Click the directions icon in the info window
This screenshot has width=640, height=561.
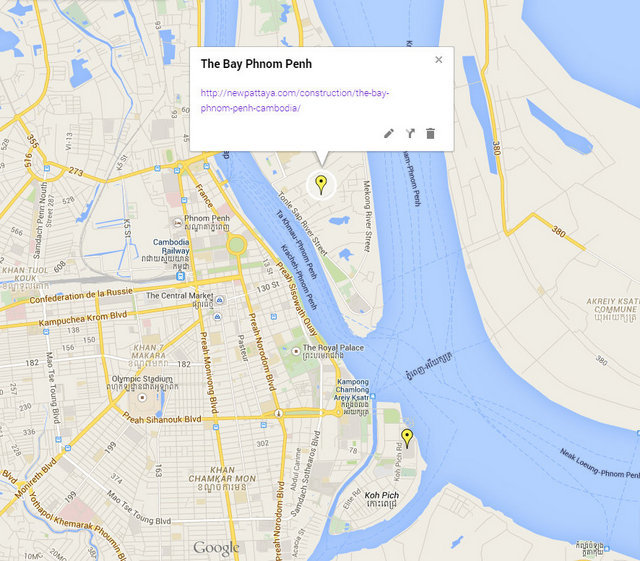point(410,134)
